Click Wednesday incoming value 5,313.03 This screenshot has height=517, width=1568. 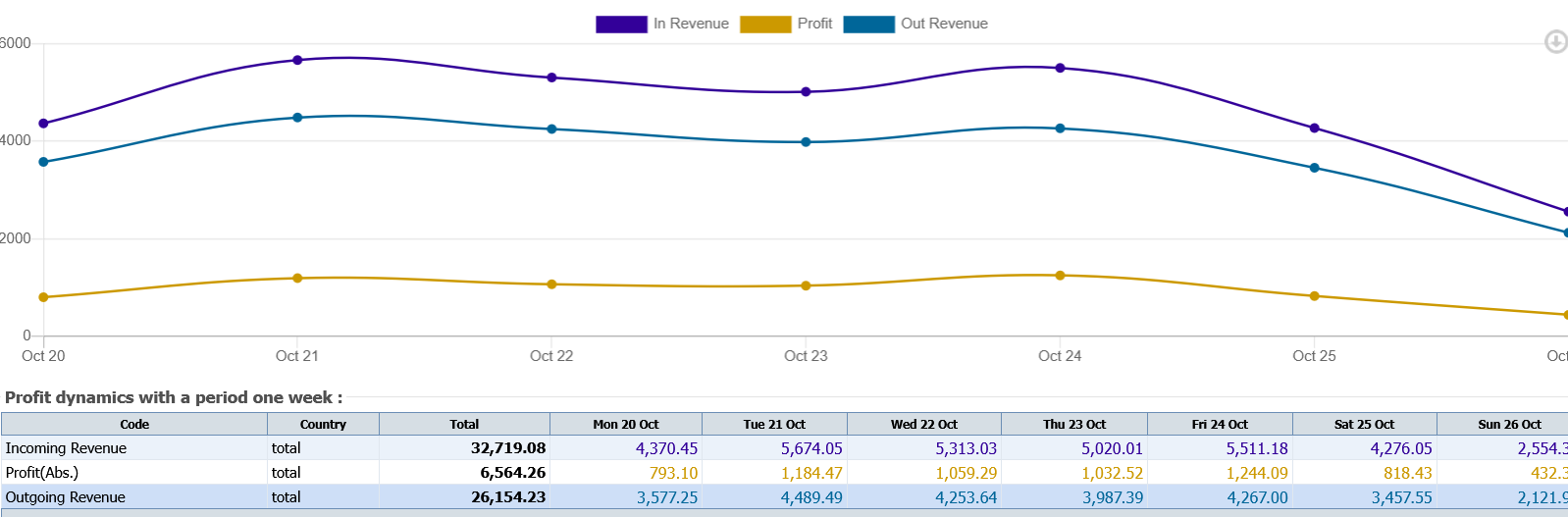coord(966,448)
